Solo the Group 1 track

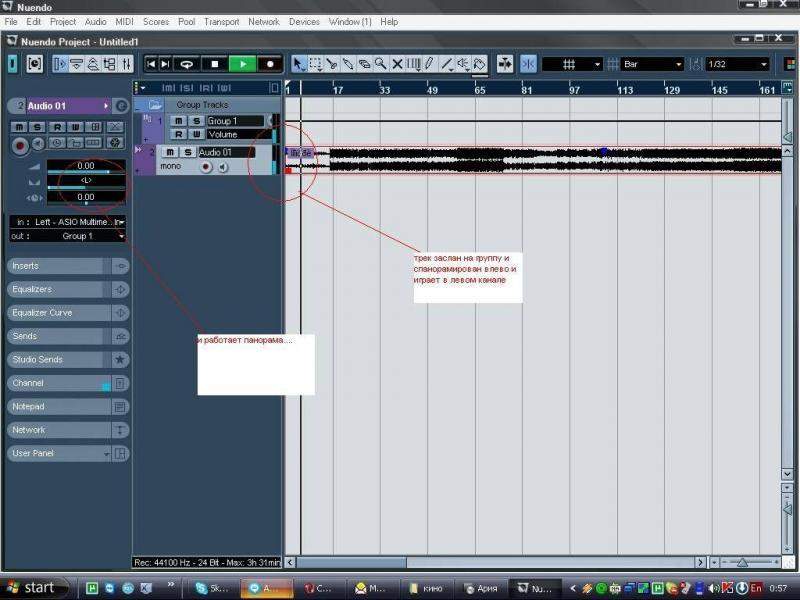point(196,121)
